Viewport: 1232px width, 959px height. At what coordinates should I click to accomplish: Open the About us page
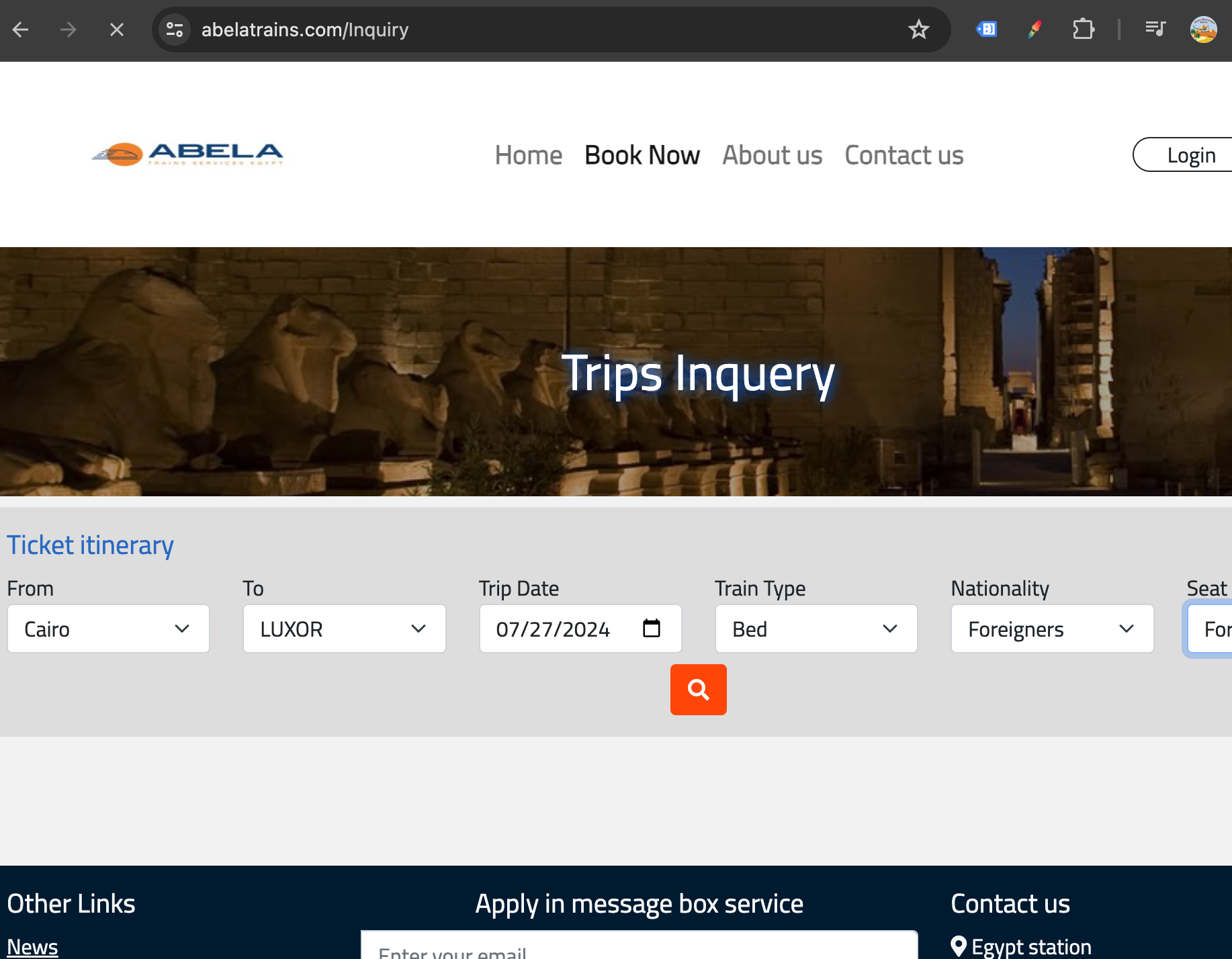tap(772, 154)
